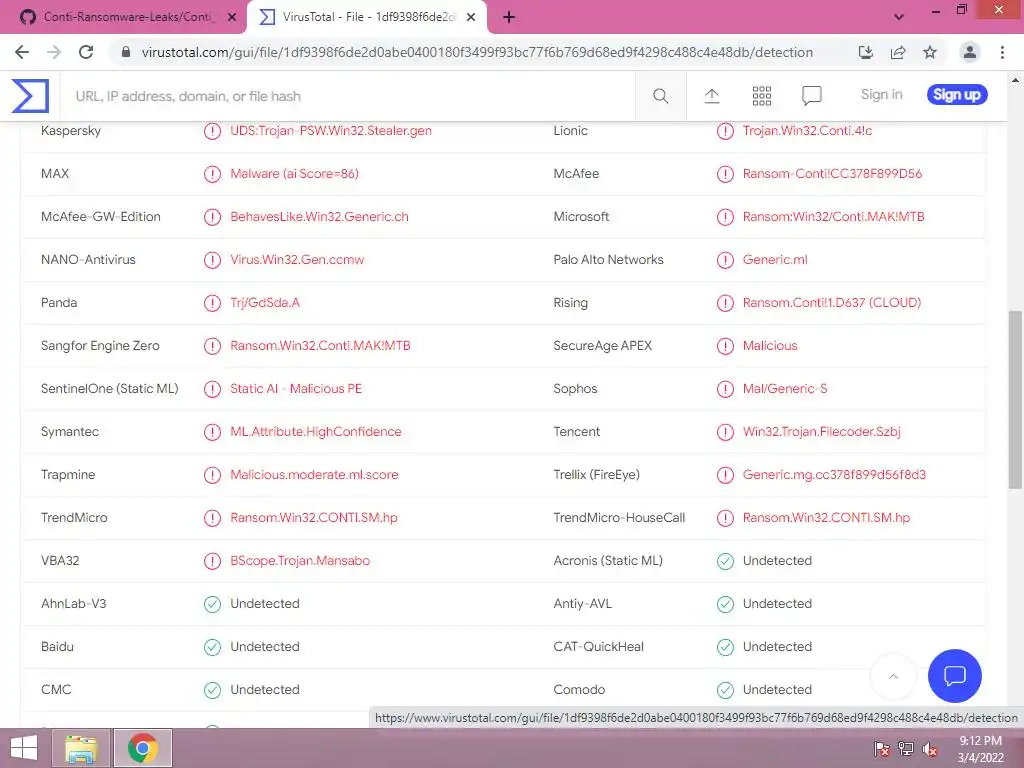
Task: Click the Chrome taskbar icon
Action: [143, 748]
